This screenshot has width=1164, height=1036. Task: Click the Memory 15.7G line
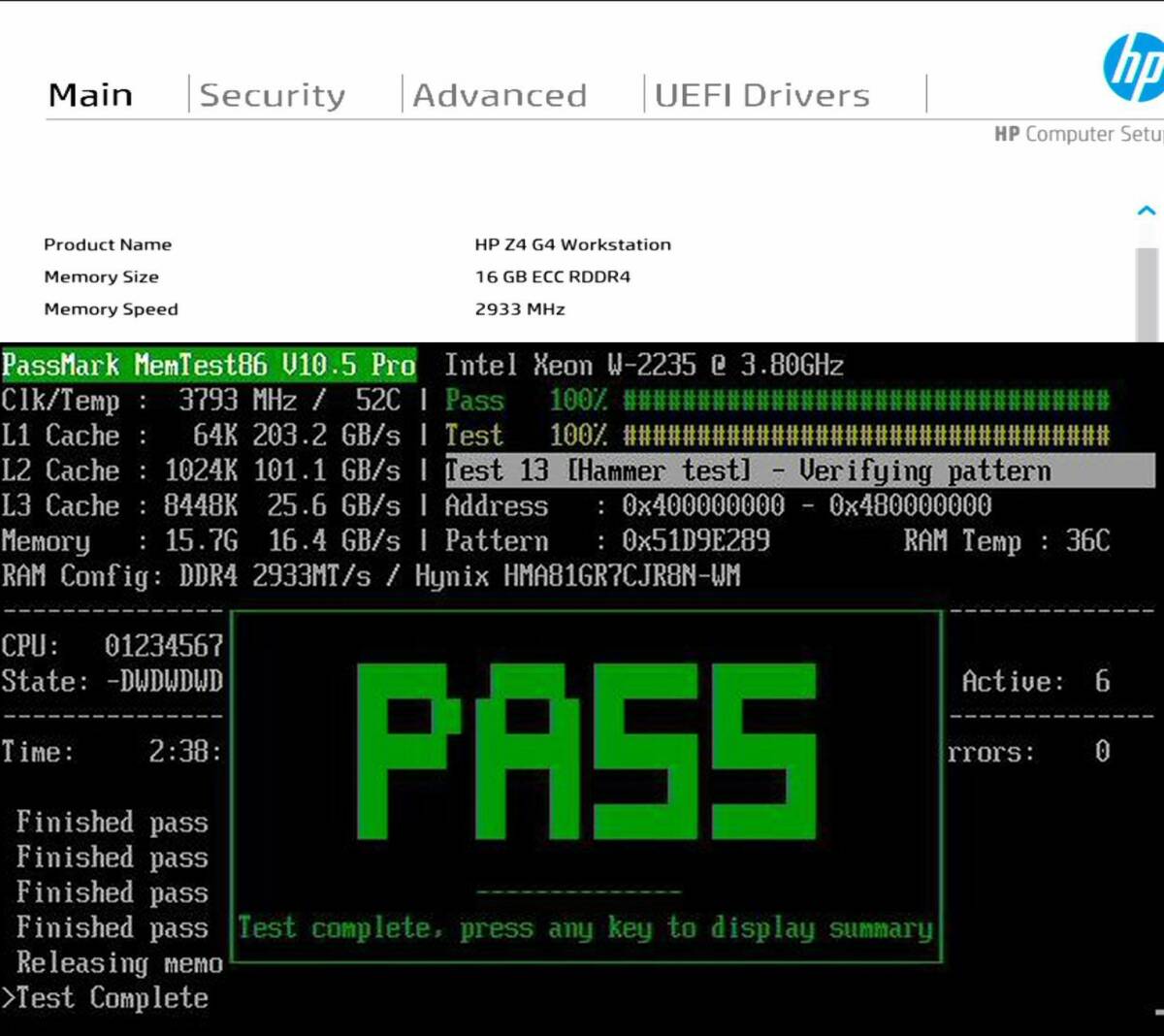coord(201,540)
